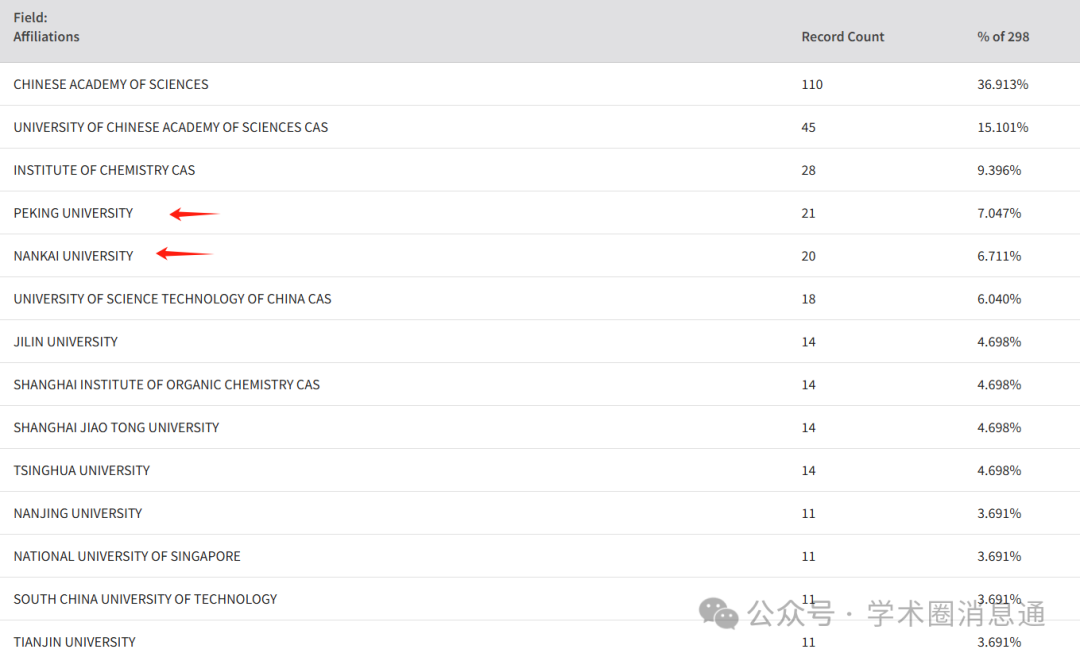Select National University of Singapore
This screenshot has width=1080, height=657.
coord(127,557)
